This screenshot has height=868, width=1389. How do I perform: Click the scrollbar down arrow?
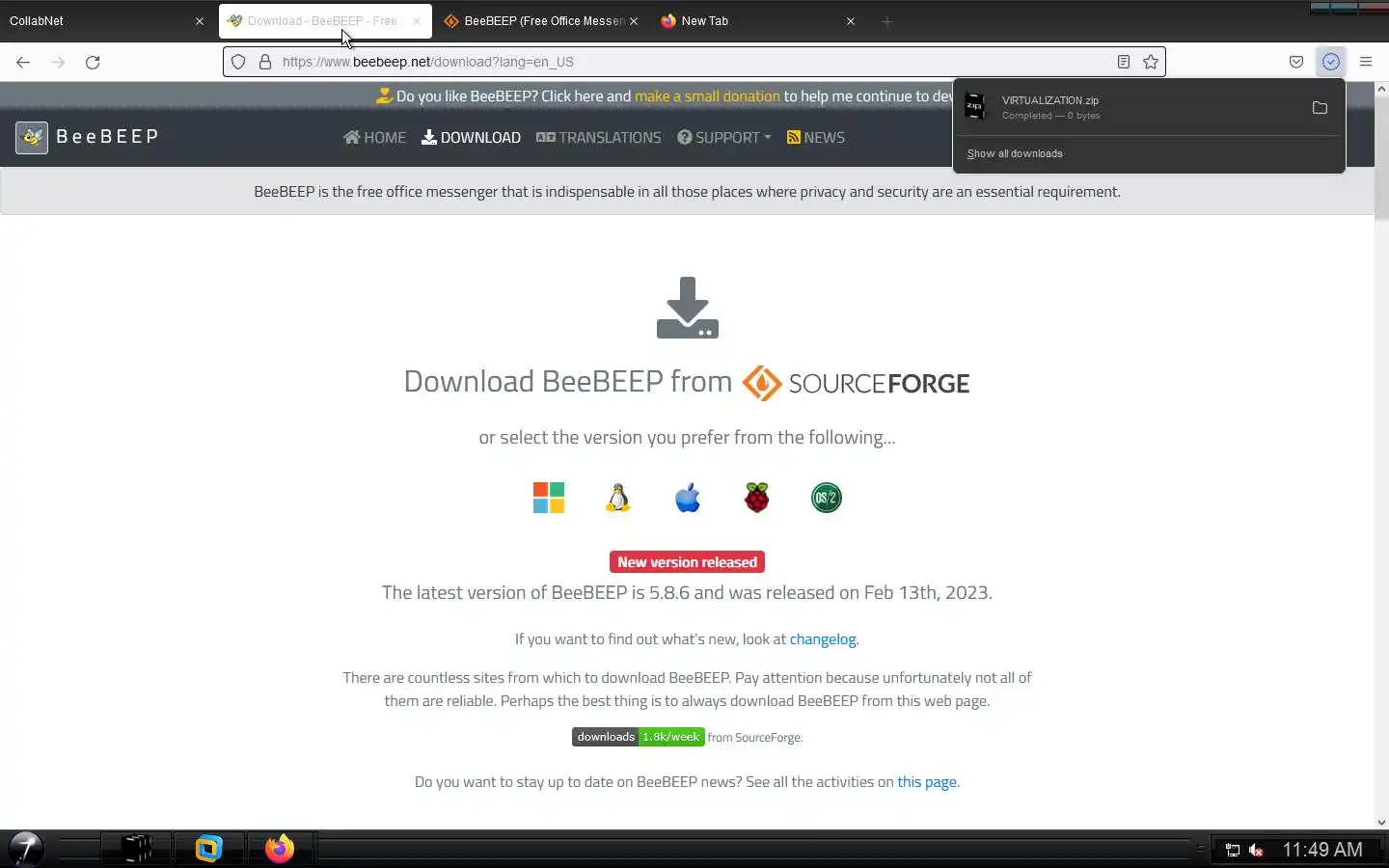1381,823
